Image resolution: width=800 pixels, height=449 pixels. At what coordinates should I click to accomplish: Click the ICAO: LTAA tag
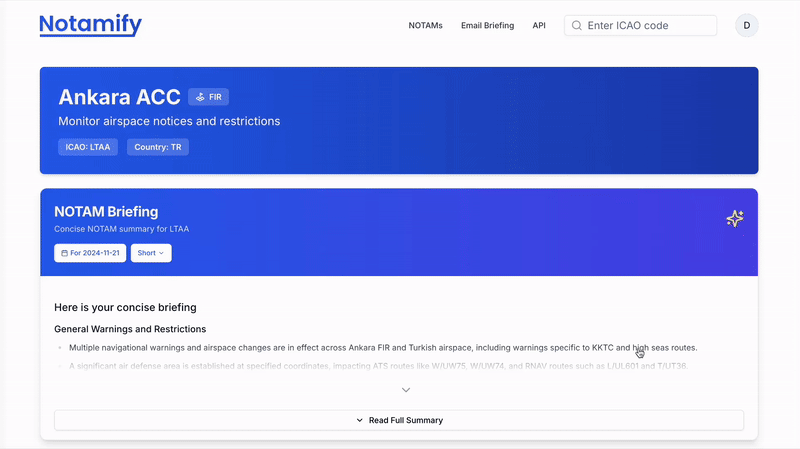click(x=88, y=147)
